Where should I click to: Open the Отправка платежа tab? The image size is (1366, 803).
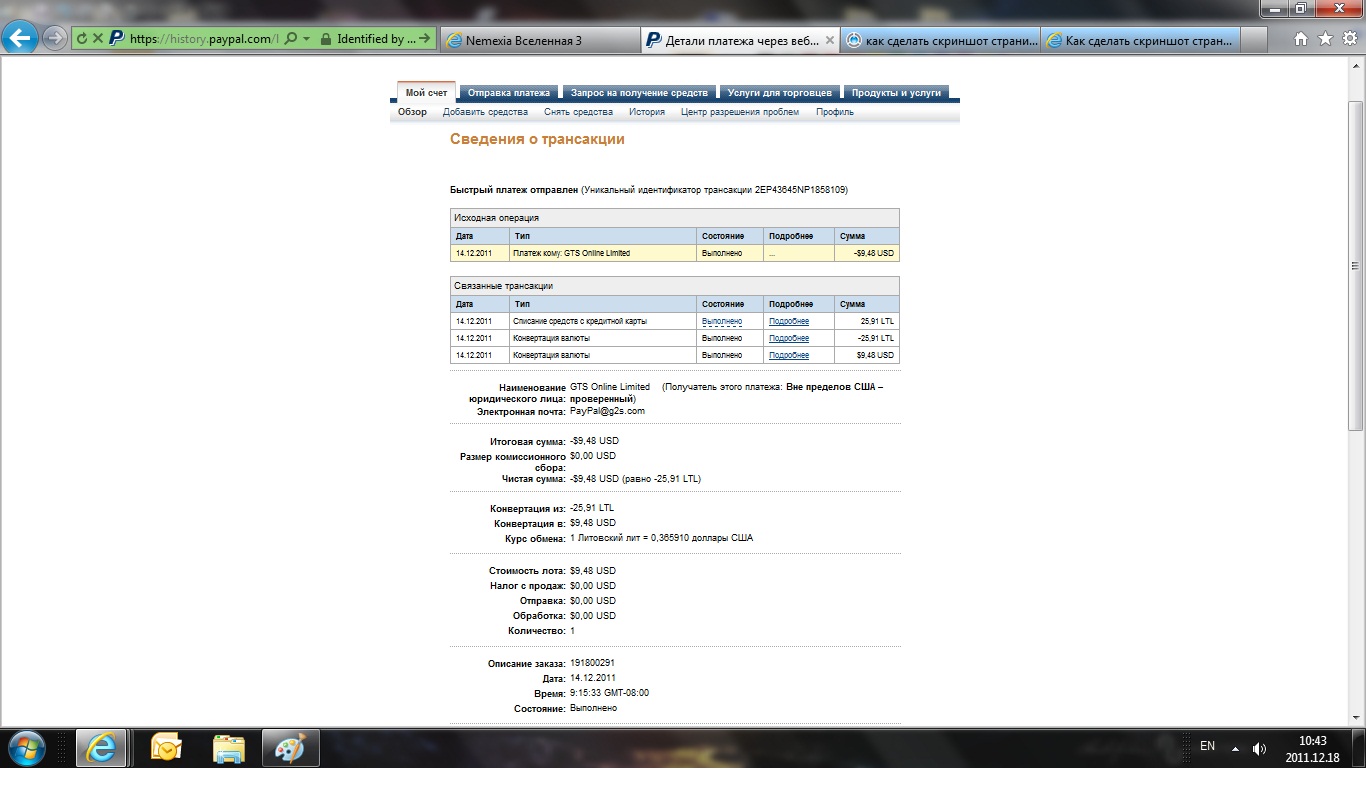pos(509,93)
